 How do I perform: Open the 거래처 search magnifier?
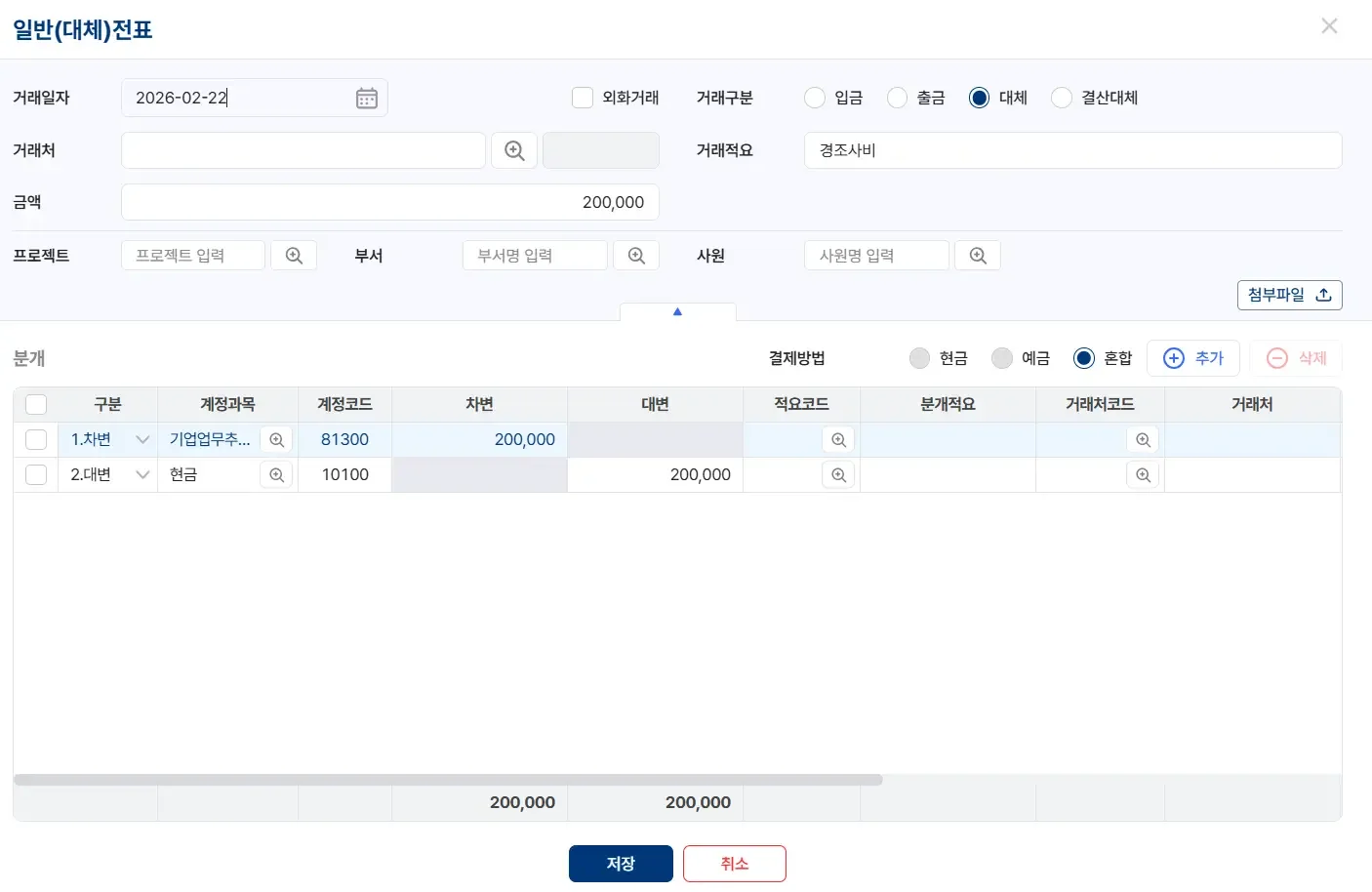pyautogui.click(x=514, y=150)
